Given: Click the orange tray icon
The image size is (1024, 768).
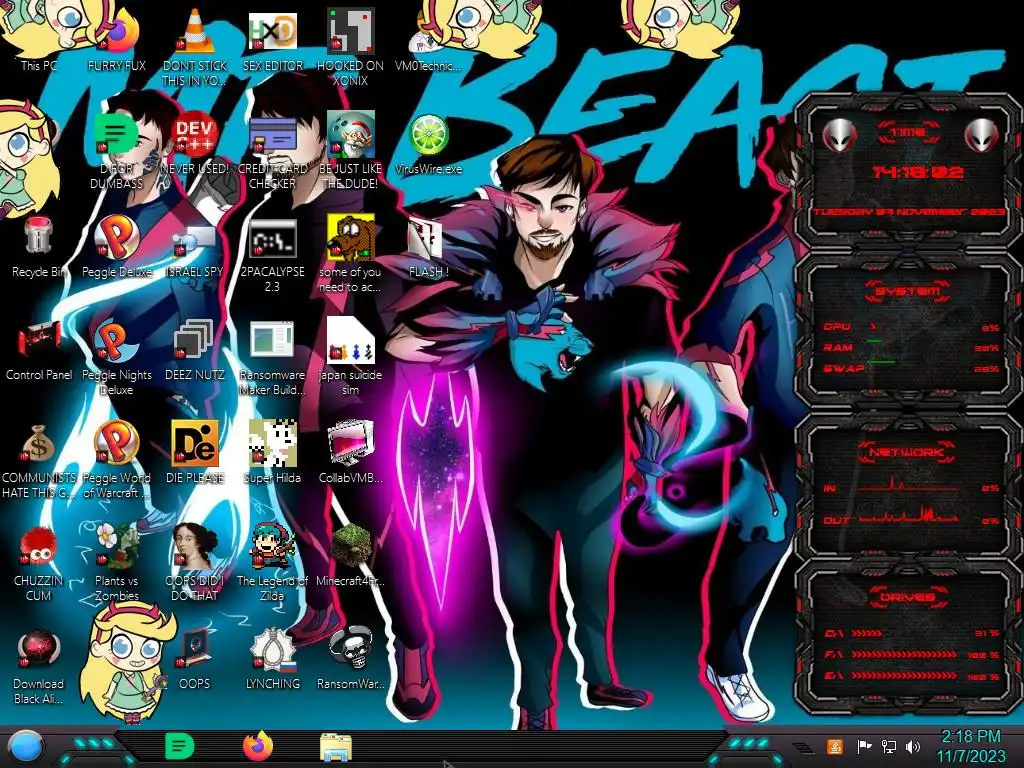Looking at the screenshot, I should point(834,746).
